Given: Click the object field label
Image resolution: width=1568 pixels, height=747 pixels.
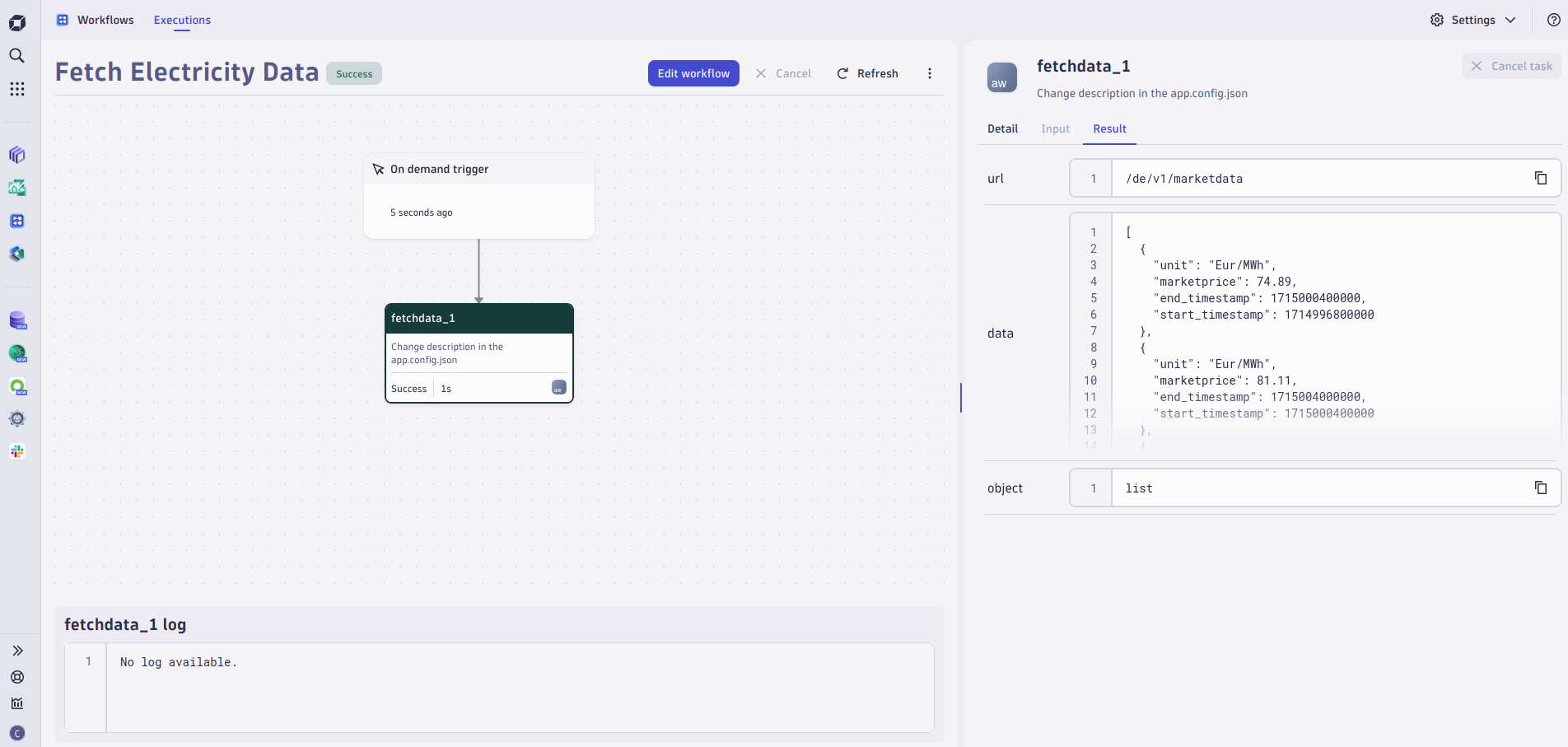Looking at the screenshot, I should [1005, 488].
